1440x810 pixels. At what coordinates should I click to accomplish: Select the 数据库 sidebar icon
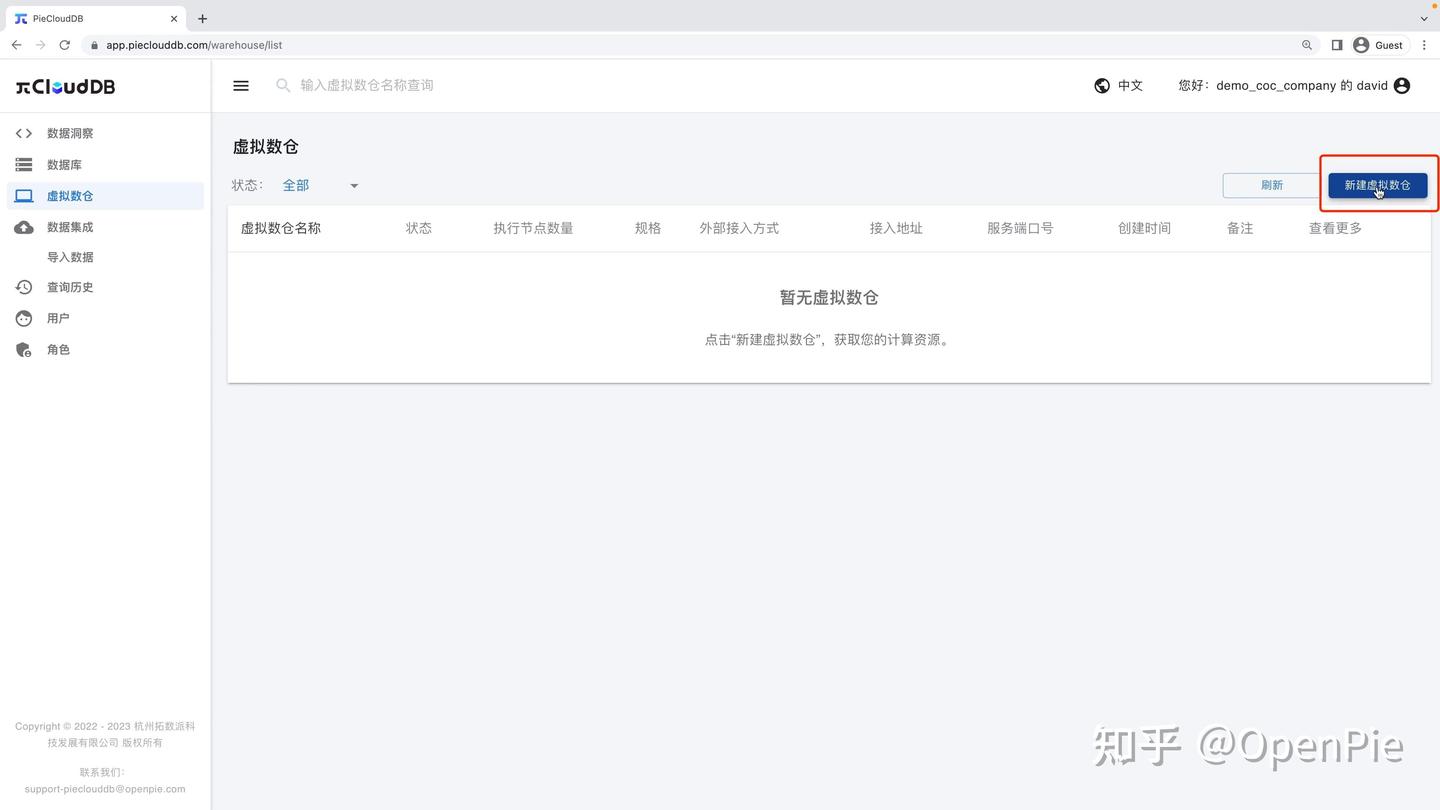(24, 164)
